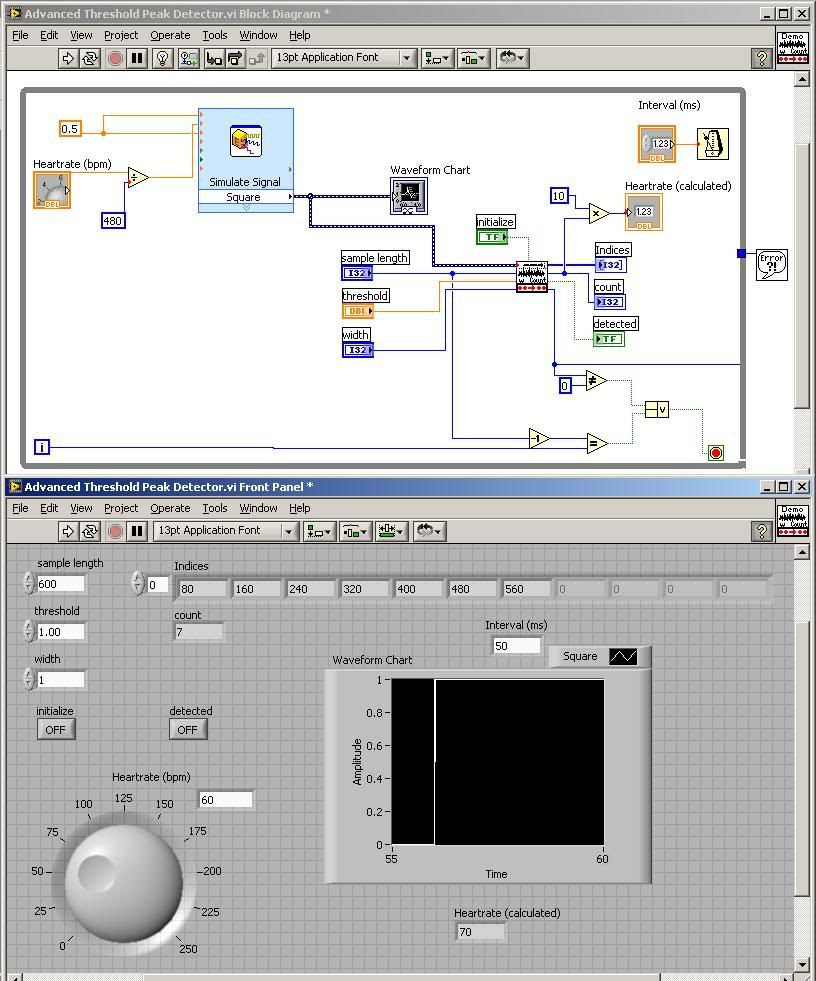Click the threshold value input field
The height and width of the screenshot is (981, 816).
point(60,632)
